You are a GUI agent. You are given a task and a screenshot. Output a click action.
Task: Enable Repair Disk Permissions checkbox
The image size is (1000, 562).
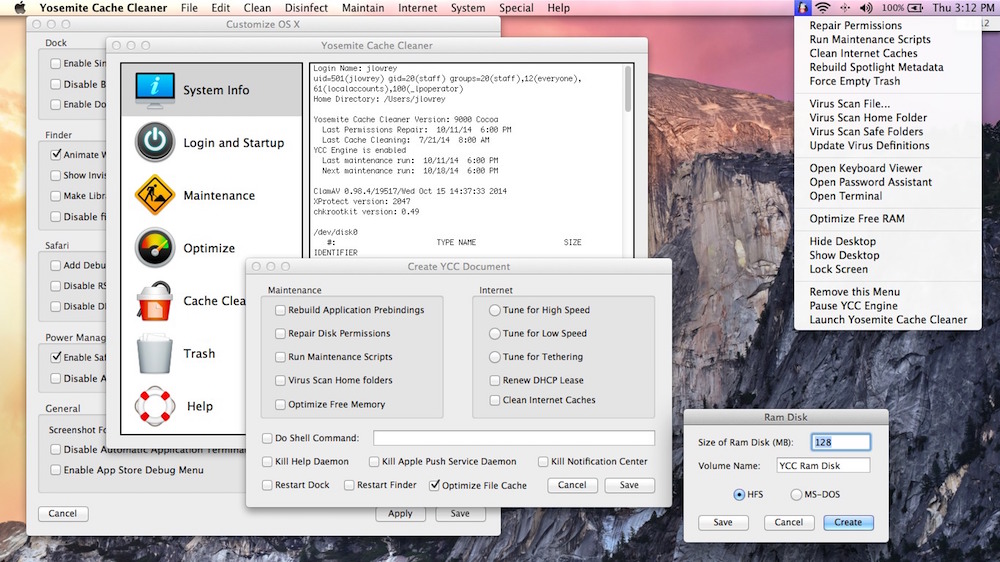(281, 334)
